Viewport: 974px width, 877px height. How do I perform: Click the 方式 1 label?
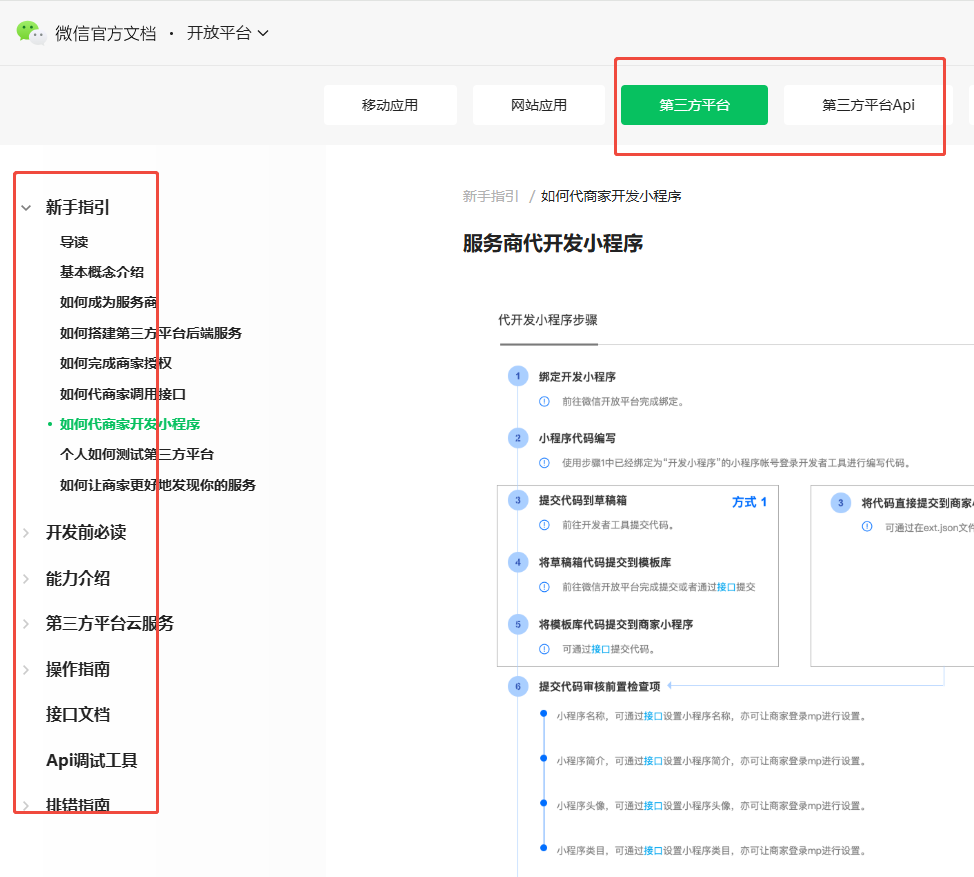(749, 502)
